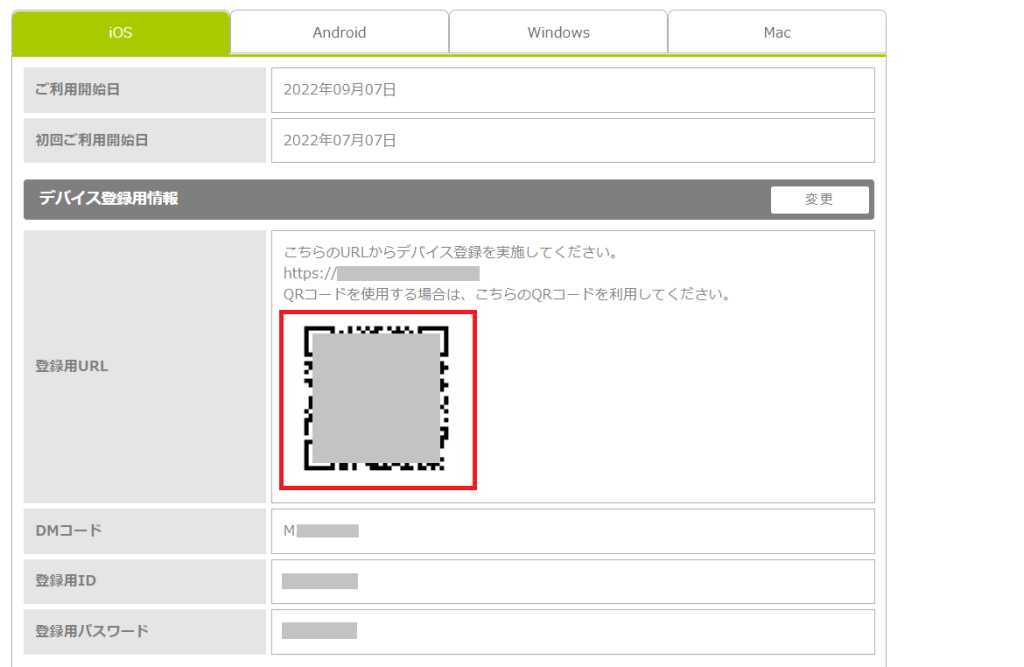
Task: Click the こちらのURLからデバイス登録 instruction text
Action: click(x=451, y=252)
